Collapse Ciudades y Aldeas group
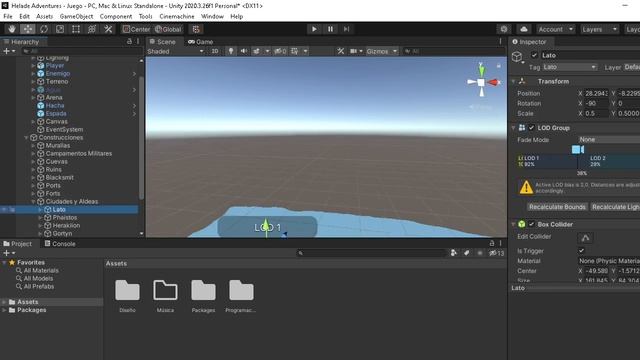This screenshot has width=640, height=360. [x=33, y=202]
